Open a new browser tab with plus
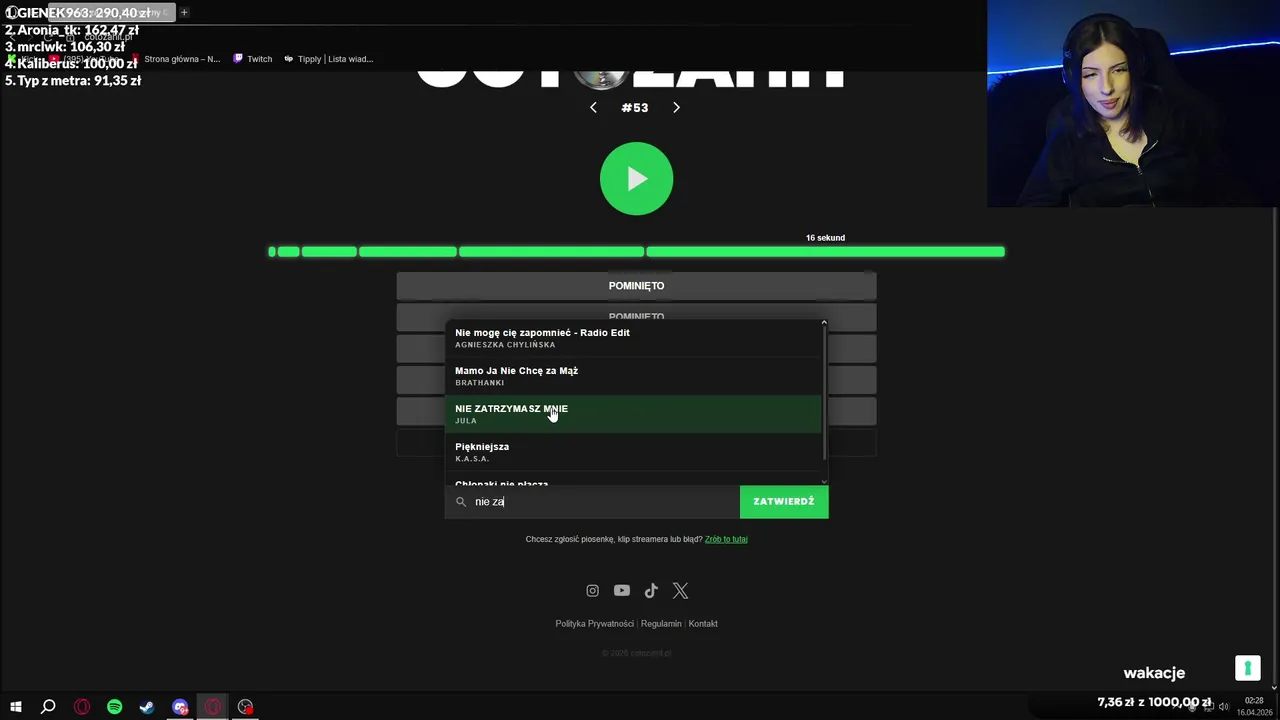 (184, 13)
